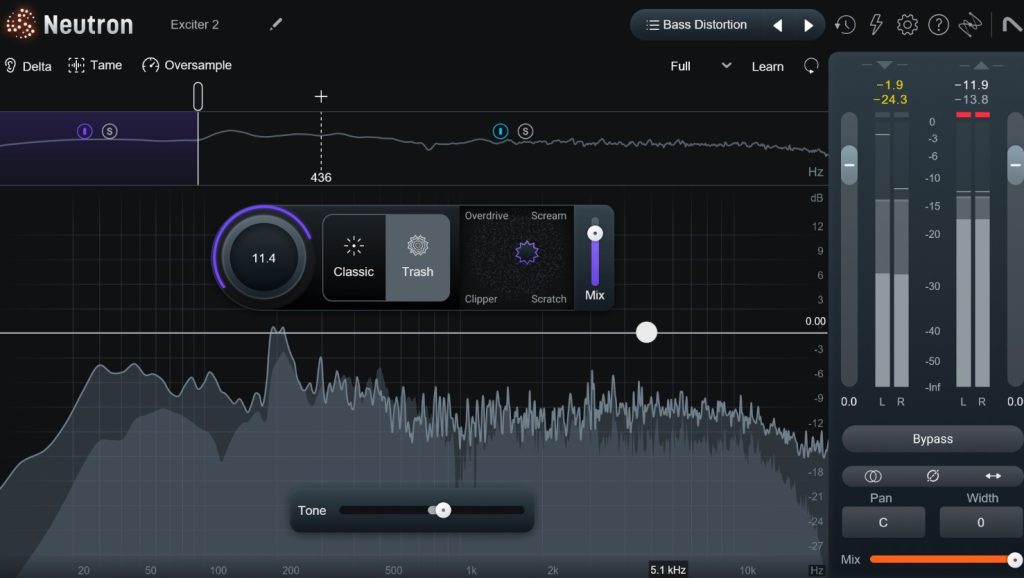Select the Classic exciter mode
The width and height of the screenshot is (1024, 578).
point(354,257)
